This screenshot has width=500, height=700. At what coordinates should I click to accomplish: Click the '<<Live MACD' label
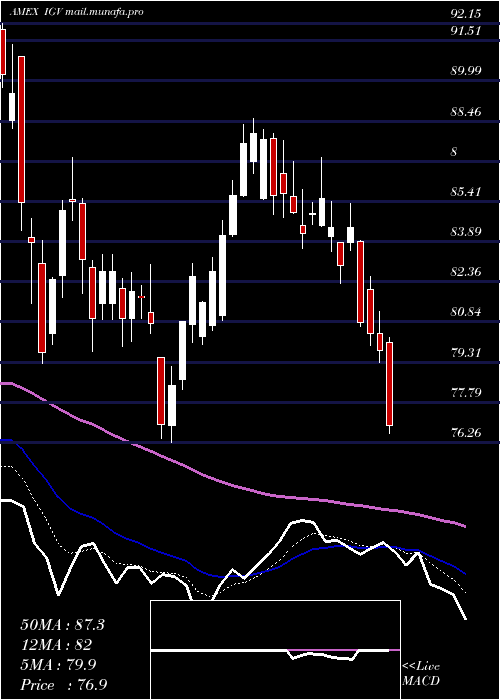(x=421, y=674)
